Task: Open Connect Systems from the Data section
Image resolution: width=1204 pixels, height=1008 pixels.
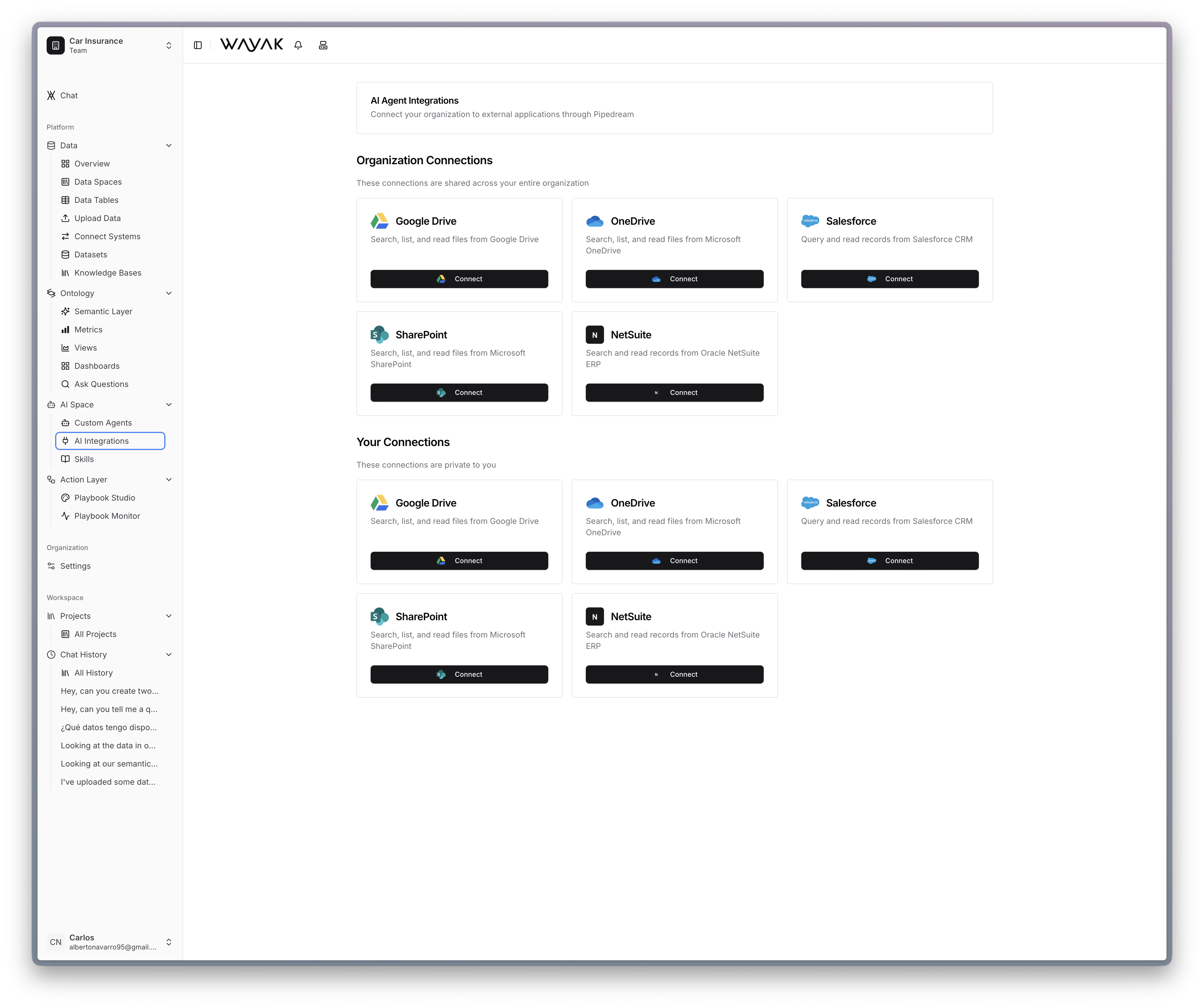Action: (107, 236)
